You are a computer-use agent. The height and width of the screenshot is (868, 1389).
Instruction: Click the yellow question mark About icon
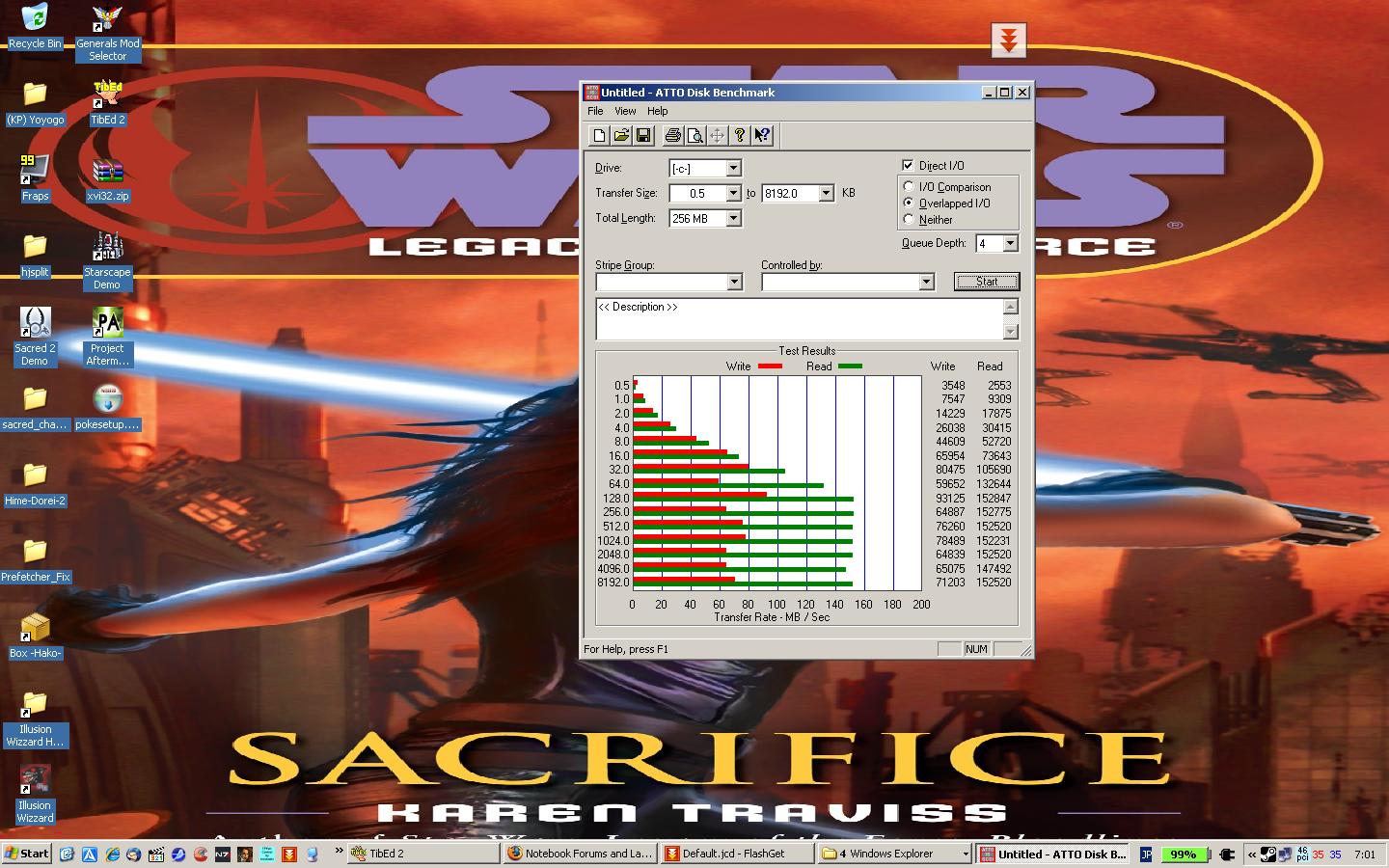(740, 136)
